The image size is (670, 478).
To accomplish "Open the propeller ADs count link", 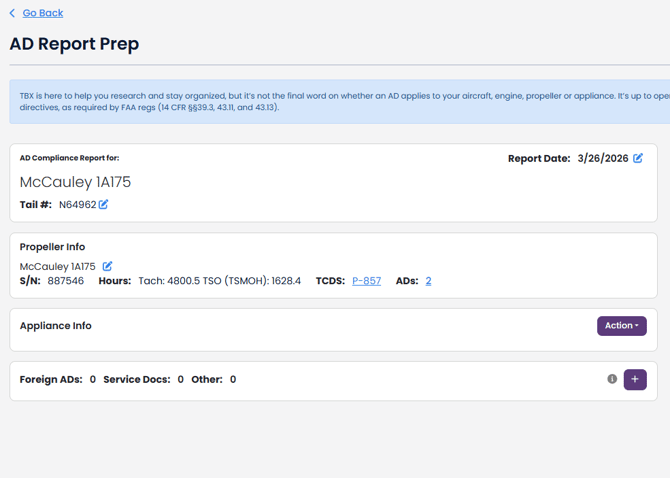I will tap(428, 281).
